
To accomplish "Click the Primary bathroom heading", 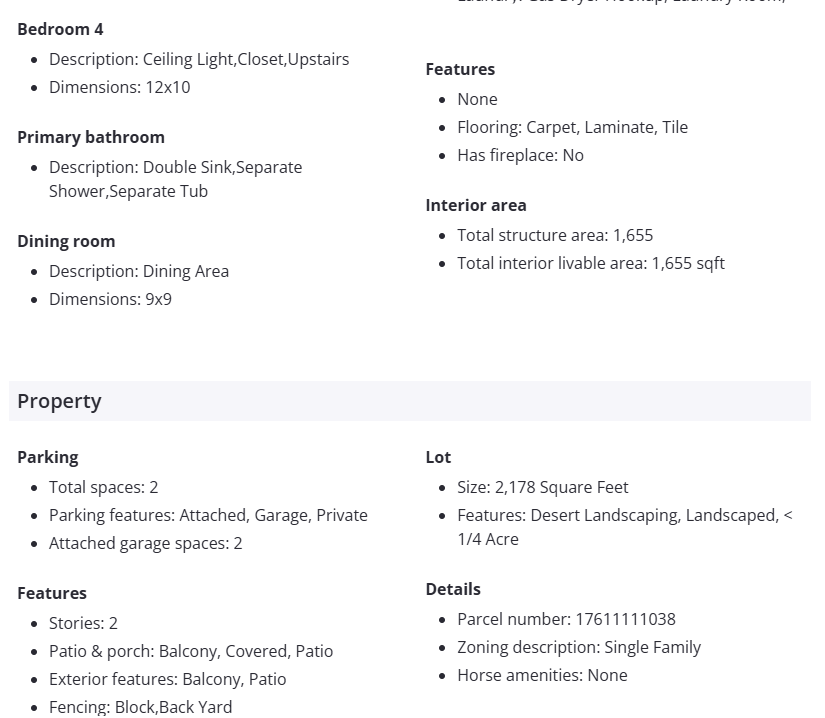I will pos(91,137).
